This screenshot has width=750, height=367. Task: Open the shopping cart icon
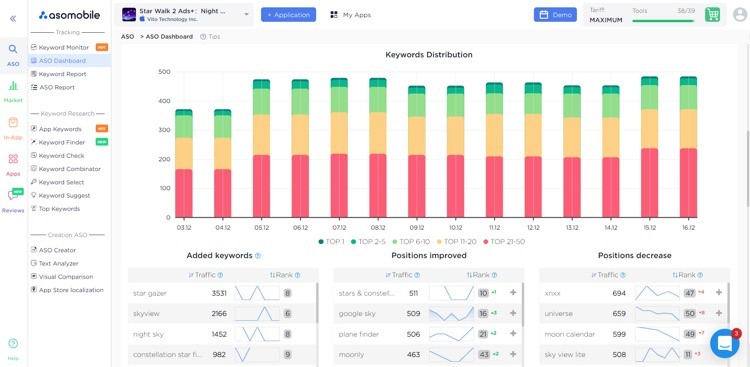tap(712, 15)
